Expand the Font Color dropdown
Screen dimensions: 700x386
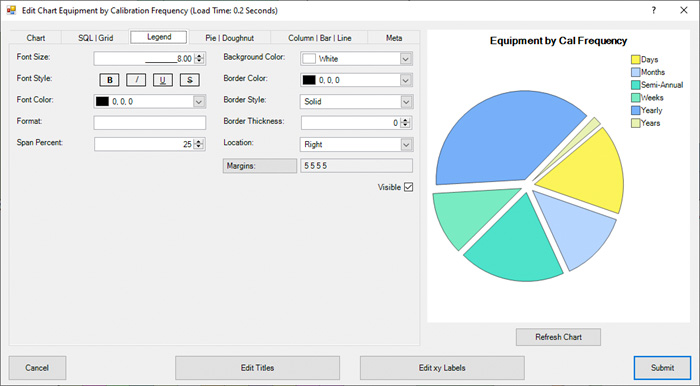point(199,102)
